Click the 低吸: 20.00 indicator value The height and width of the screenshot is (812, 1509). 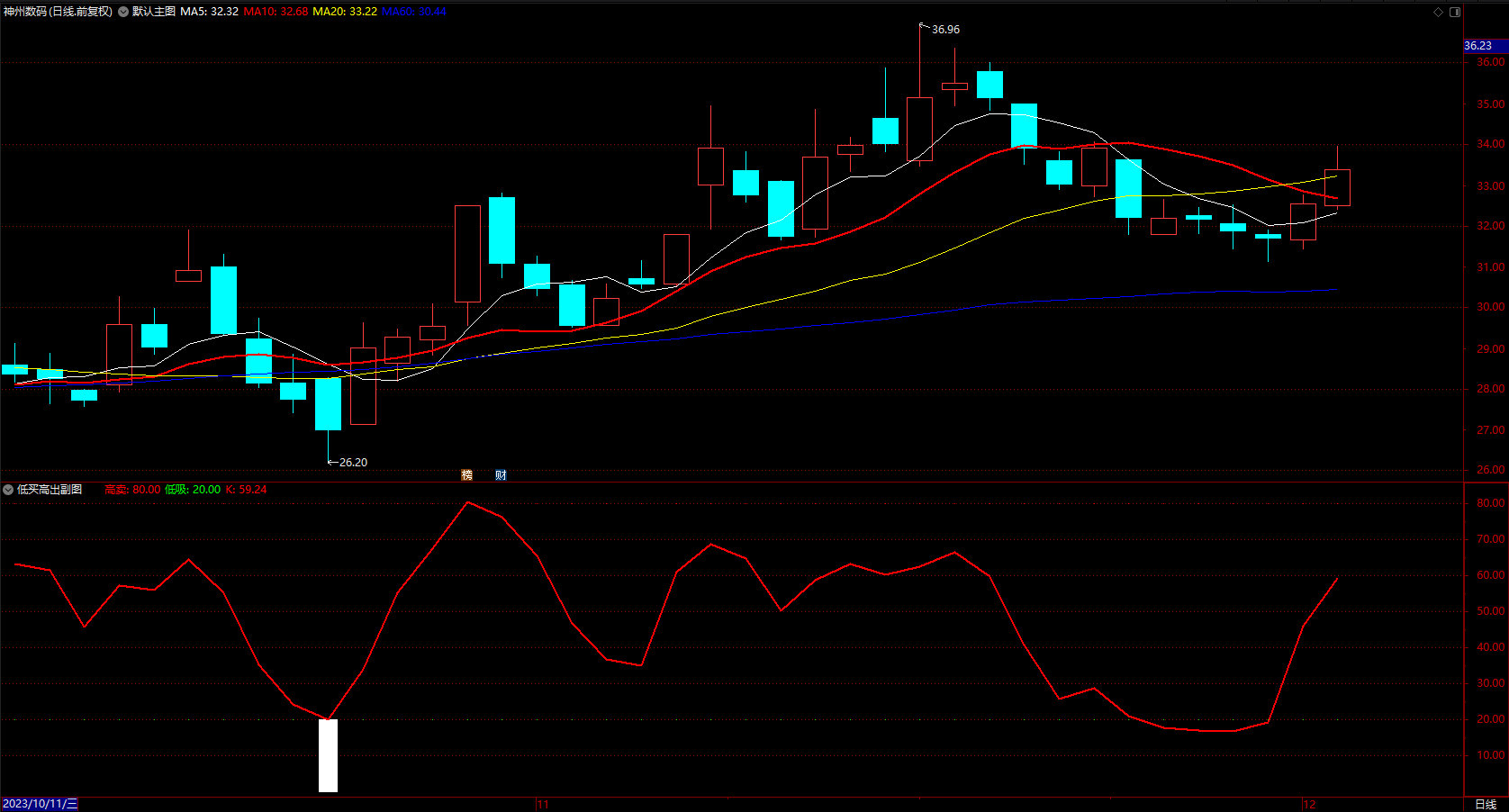(193, 490)
